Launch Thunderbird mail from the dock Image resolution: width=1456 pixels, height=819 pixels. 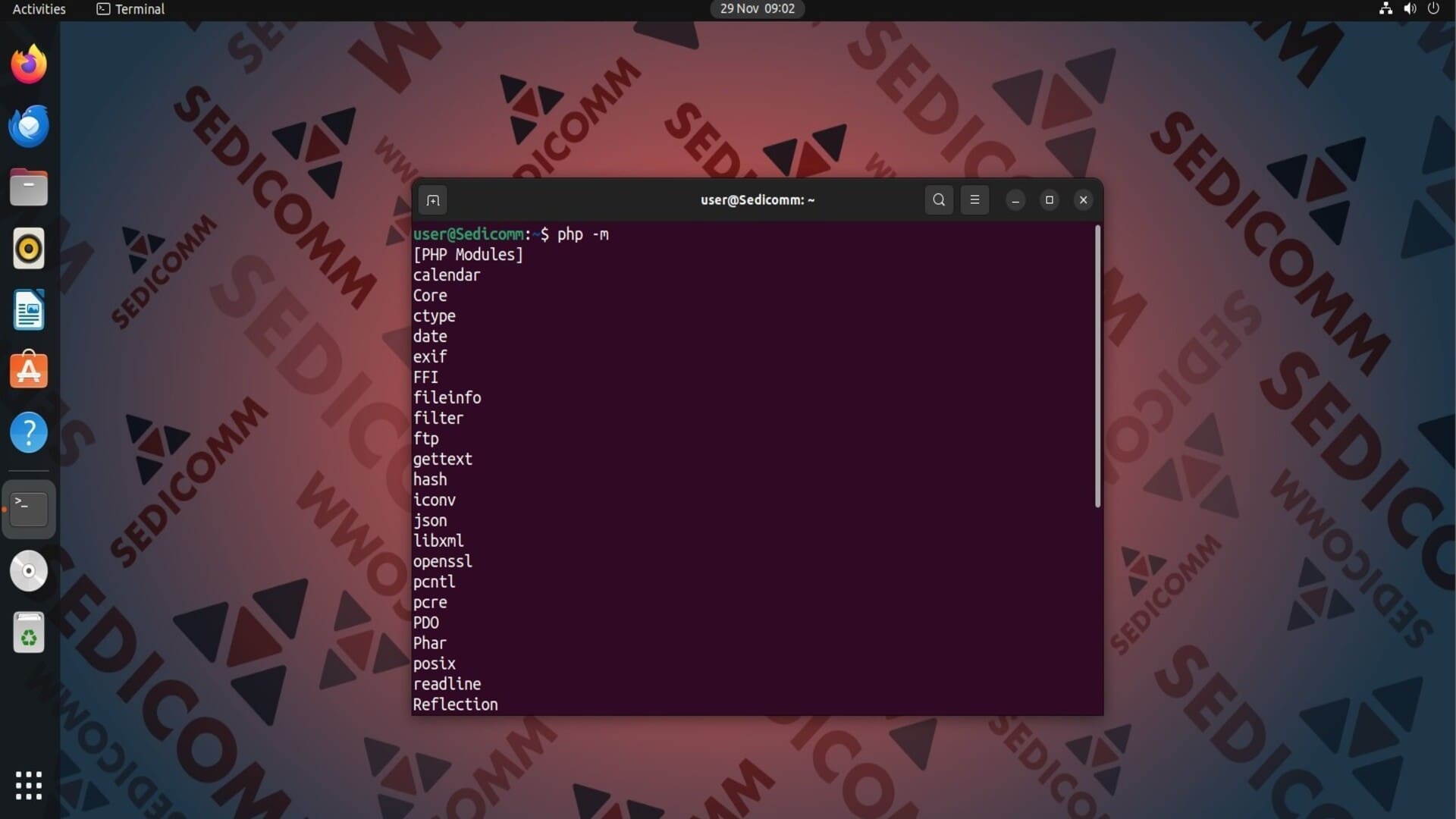click(29, 126)
